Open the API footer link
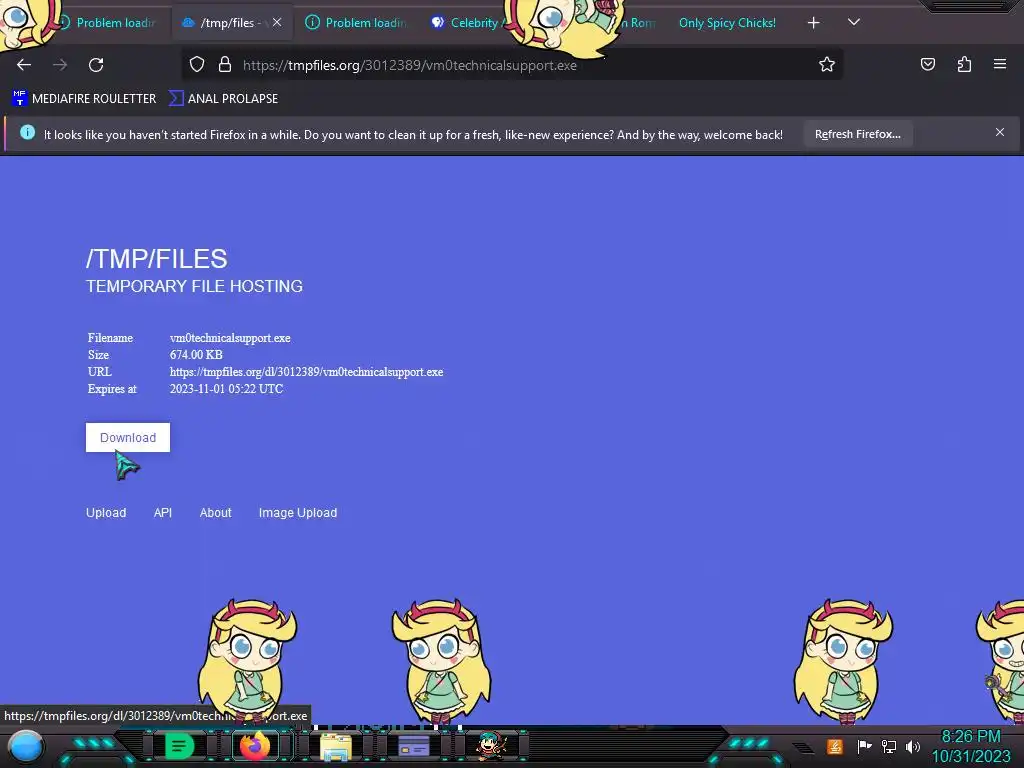 point(163,513)
